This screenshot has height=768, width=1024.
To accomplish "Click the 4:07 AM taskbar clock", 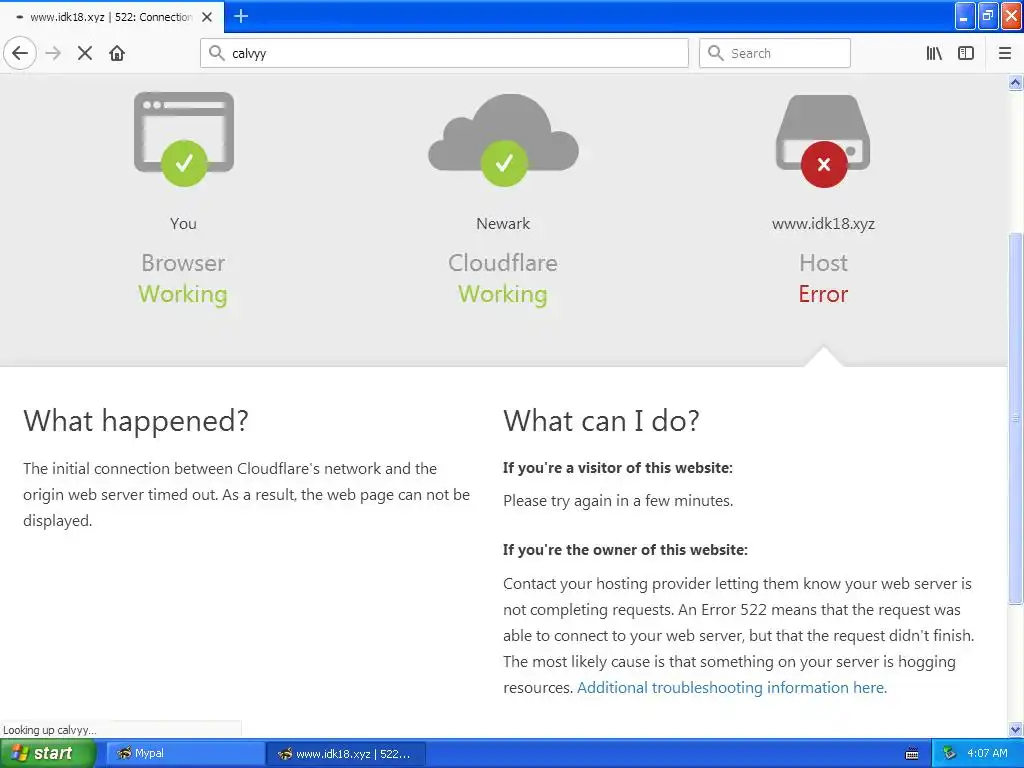I will (987, 754).
